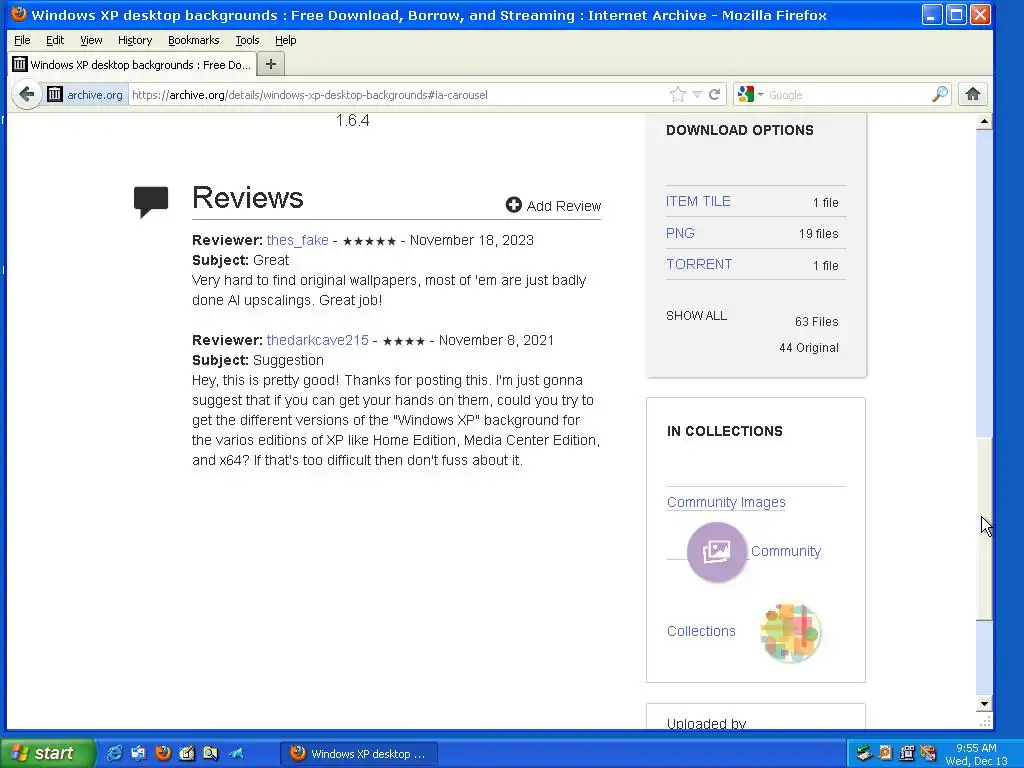
Task: Click the IN COLLECTIONS heading
Action: pos(724,431)
